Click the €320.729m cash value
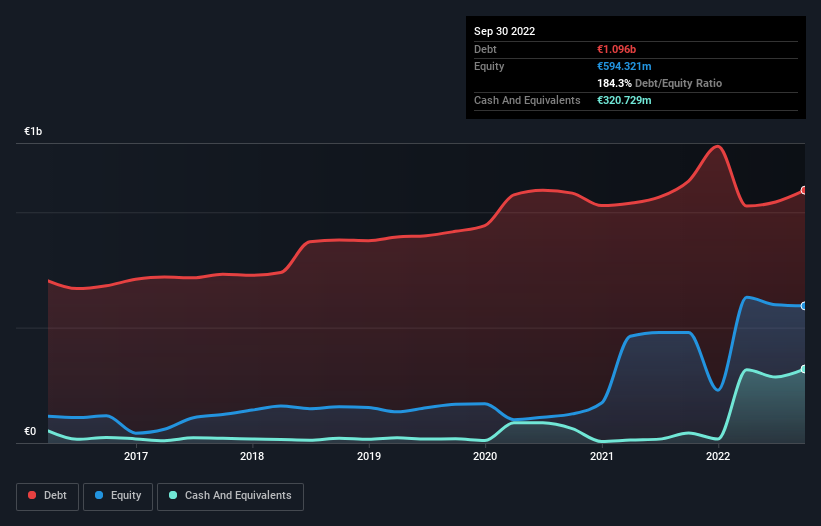The width and height of the screenshot is (821, 526). 624,100
